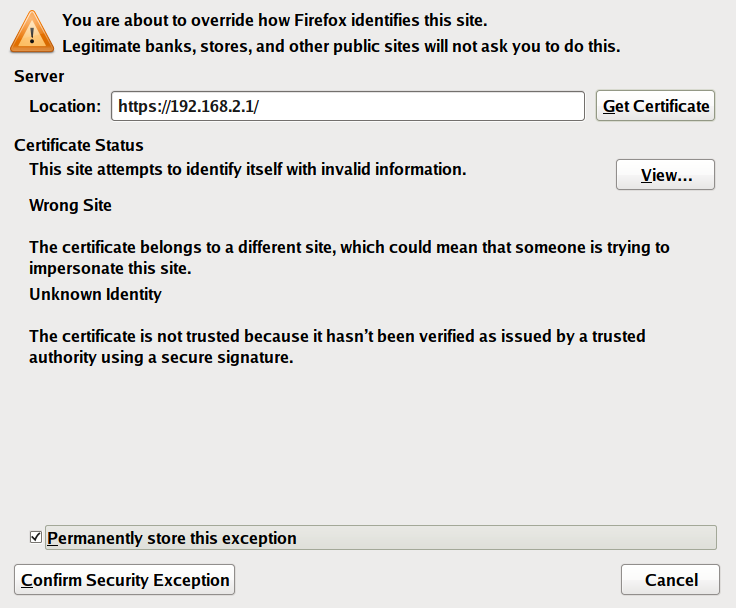Click the 'impersonate this site.' text line
This screenshot has height=608, width=736.
point(110,269)
